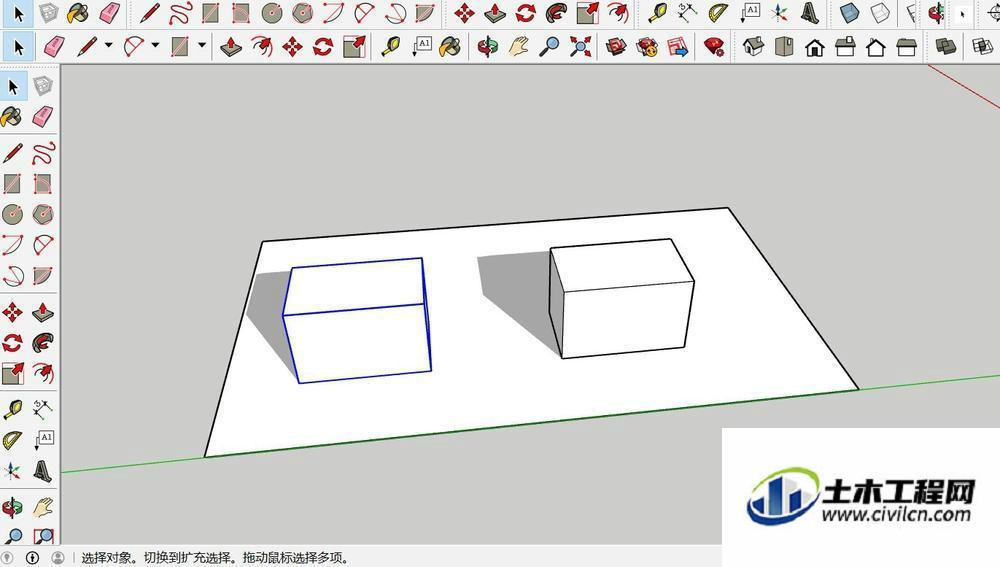Click the Outer Shell solid tool
1000x567 pixels.
(x=946, y=47)
